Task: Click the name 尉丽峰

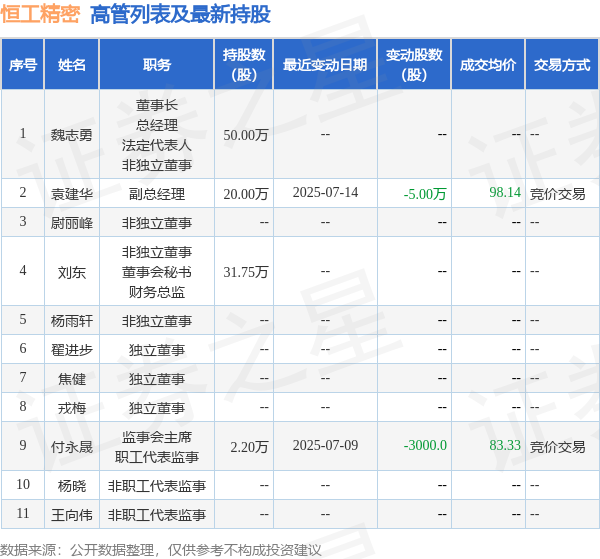Action: tap(72, 223)
